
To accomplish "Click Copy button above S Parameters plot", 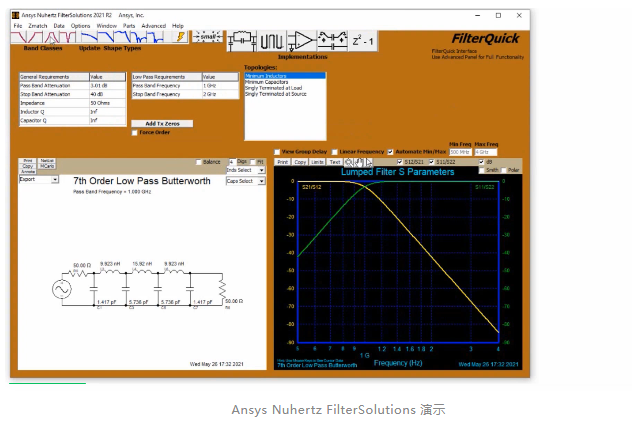I will pos(300,162).
